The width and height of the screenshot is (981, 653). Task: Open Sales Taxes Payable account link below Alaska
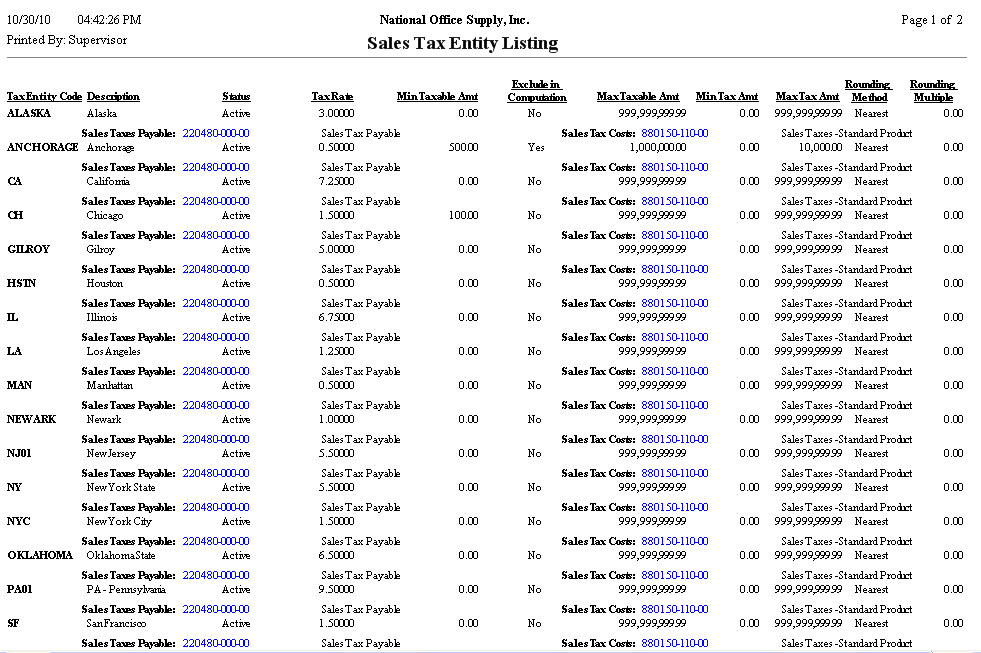tap(215, 133)
